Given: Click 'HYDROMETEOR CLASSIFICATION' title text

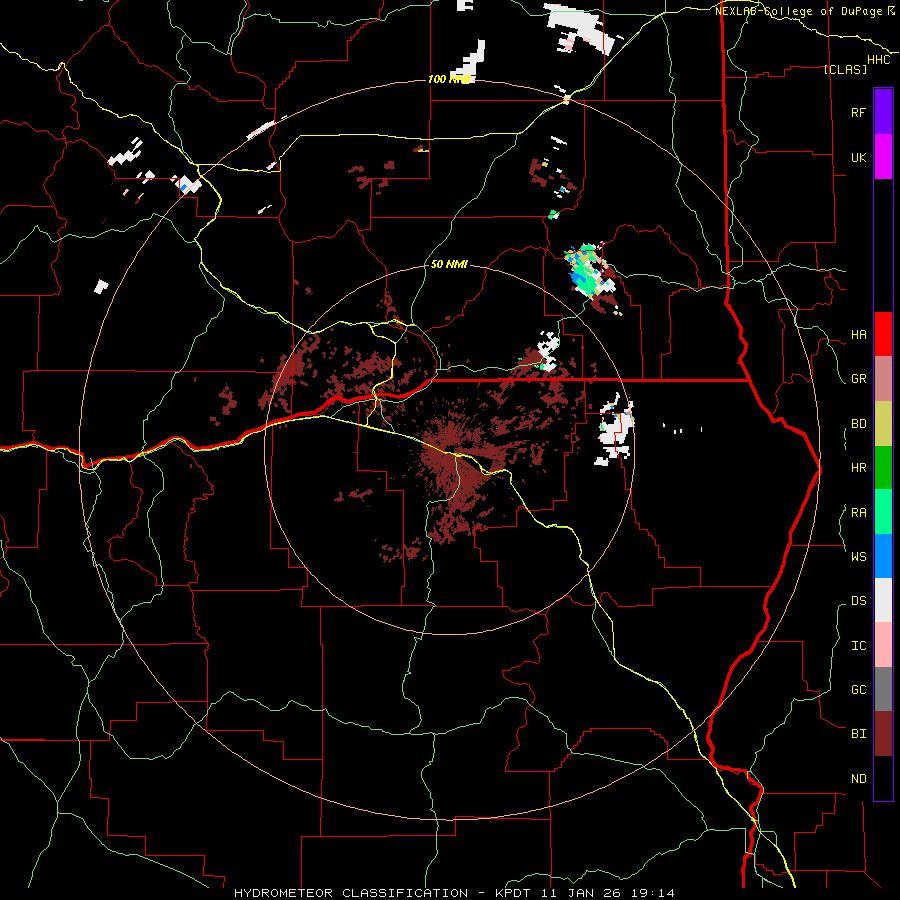Looking at the screenshot, I should pyautogui.click(x=351, y=893).
